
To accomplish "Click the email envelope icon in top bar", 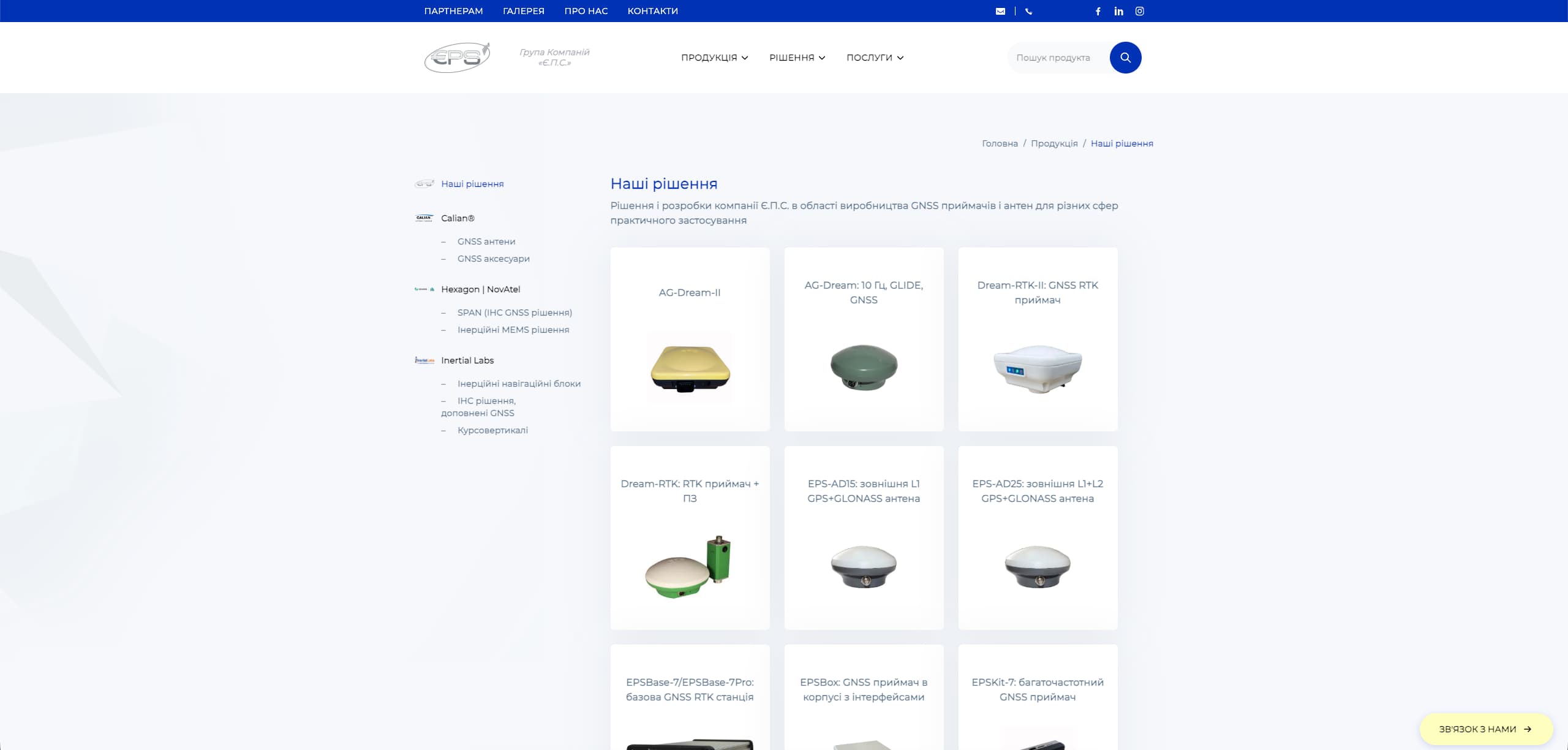I will click(1000, 11).
